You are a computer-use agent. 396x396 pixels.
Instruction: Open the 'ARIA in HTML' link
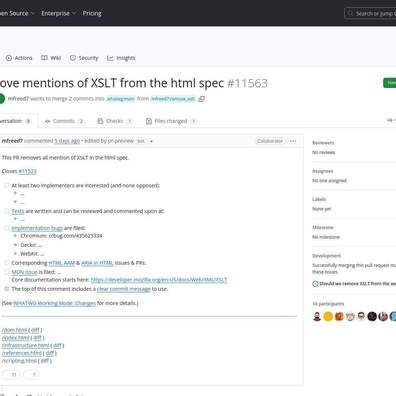coord(97,263)
